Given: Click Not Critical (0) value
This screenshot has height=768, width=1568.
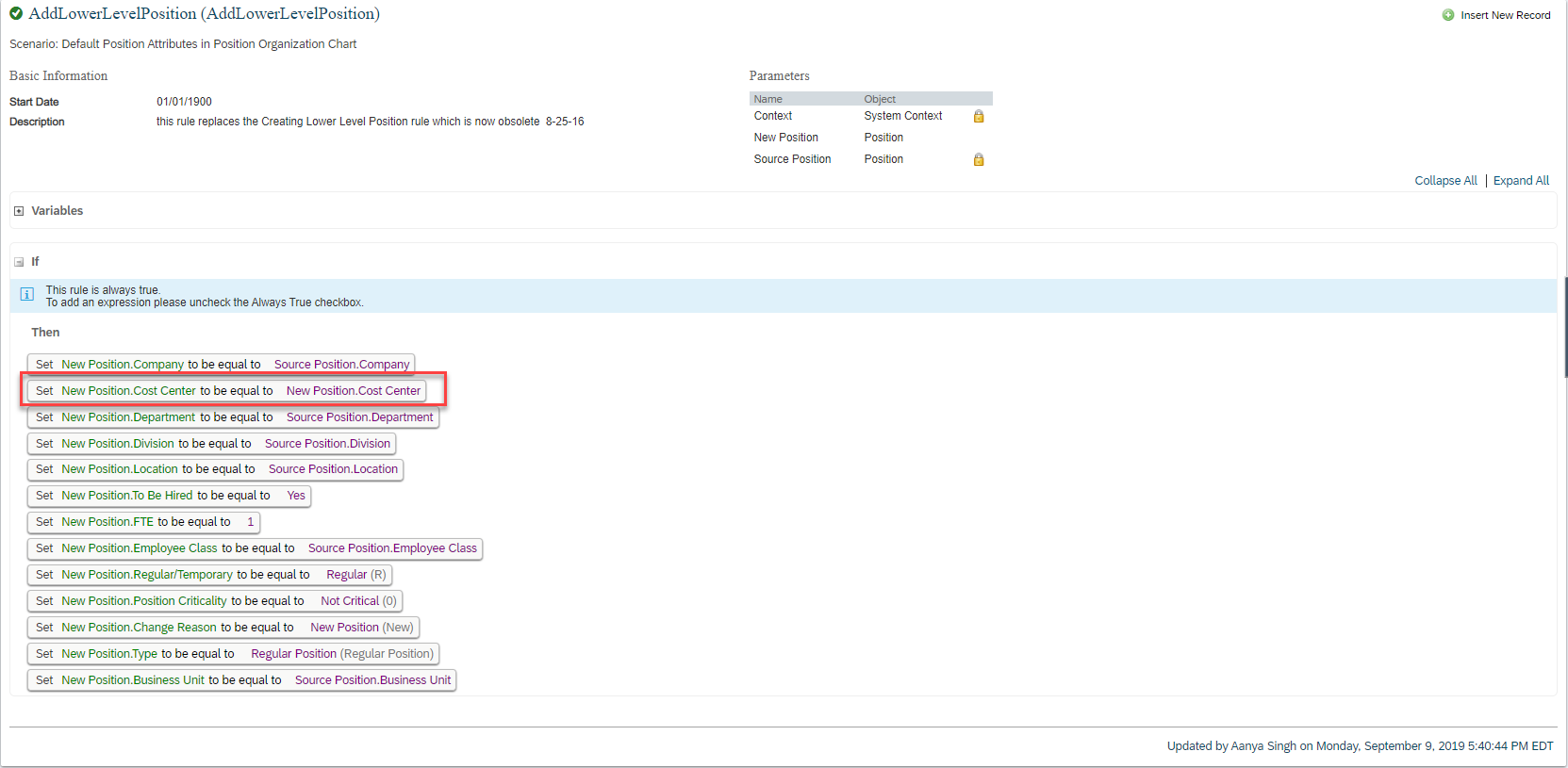Looking at the screenshot, I should 358,601.
